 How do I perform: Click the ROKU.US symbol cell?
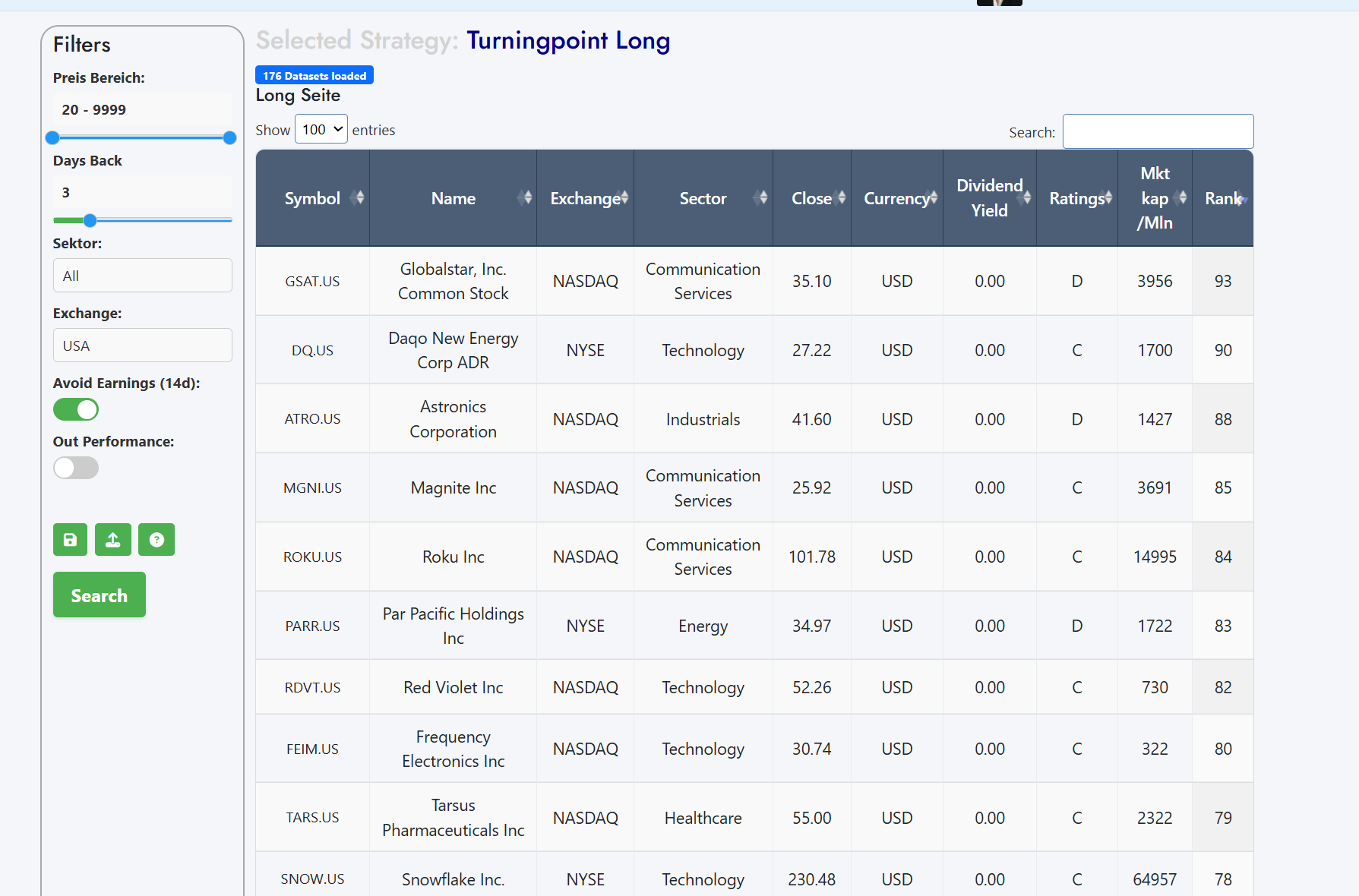[x=312, y=557]
